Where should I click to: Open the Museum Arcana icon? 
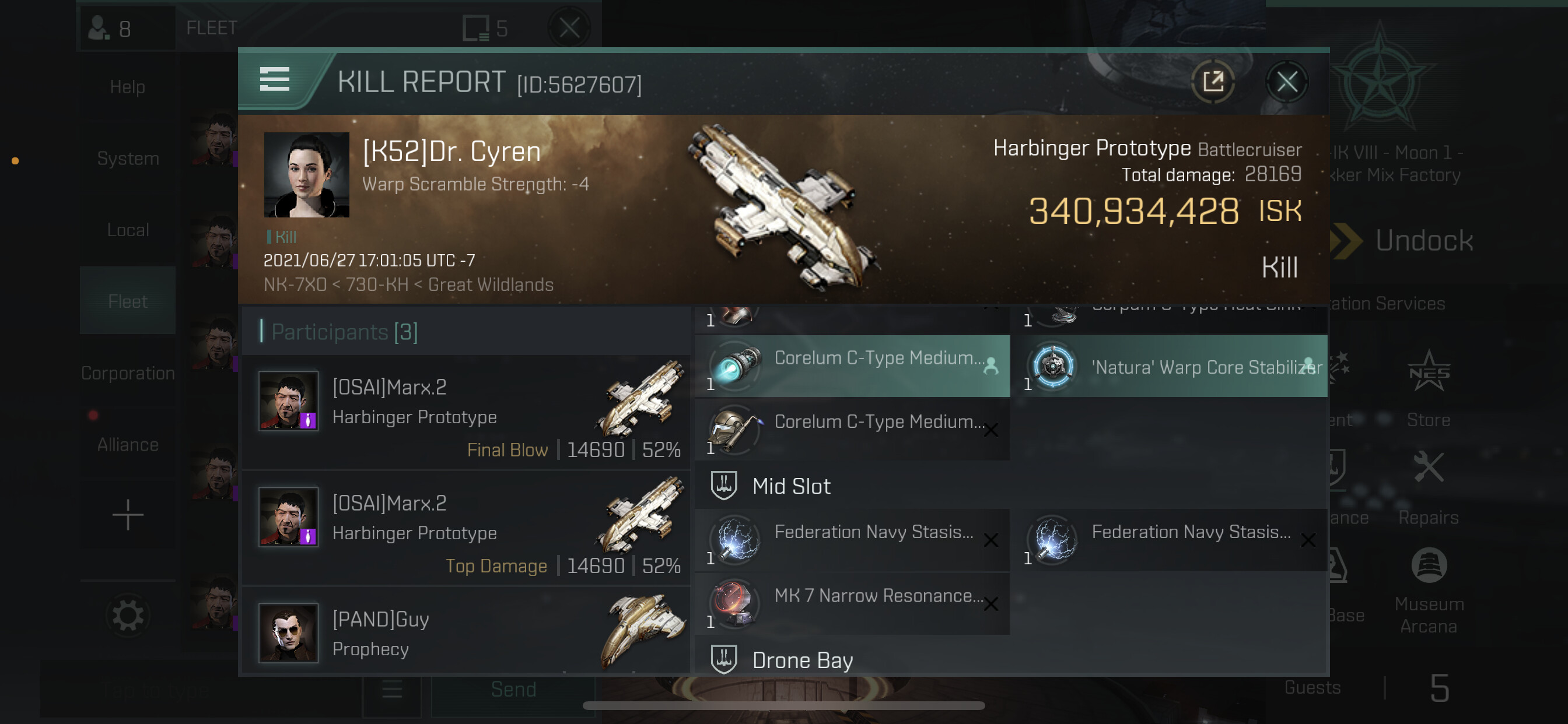pos(1428,590)
